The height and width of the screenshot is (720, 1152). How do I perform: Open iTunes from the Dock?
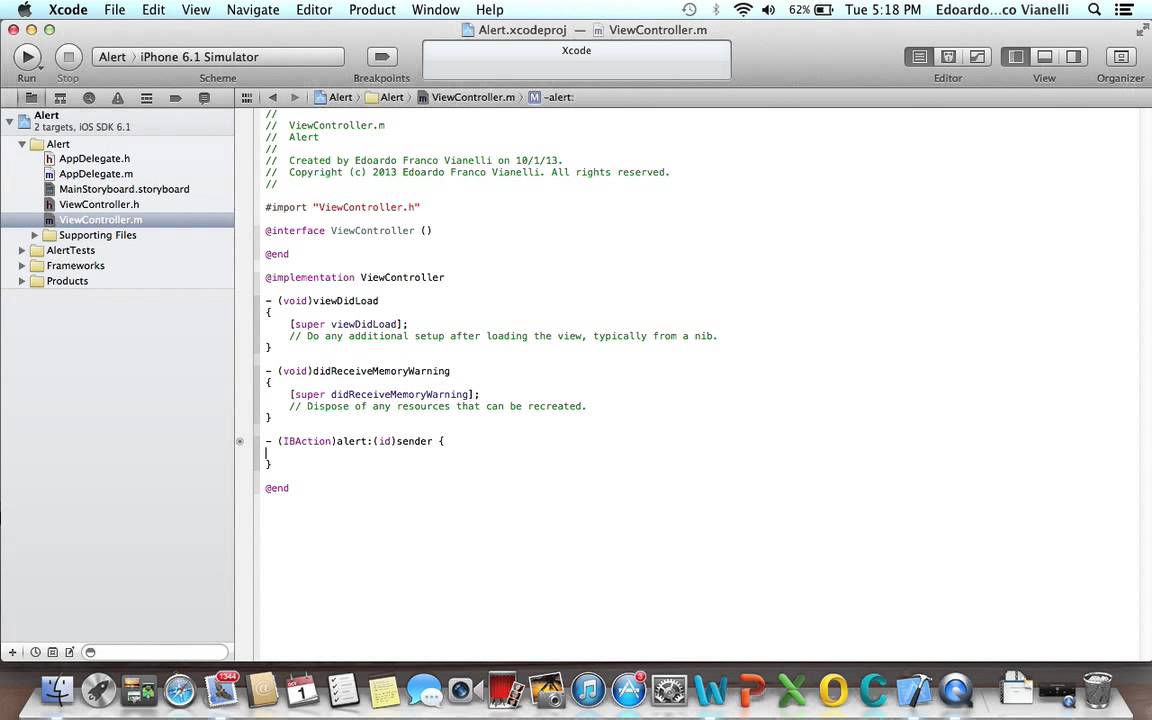click(x=588, y=691)
